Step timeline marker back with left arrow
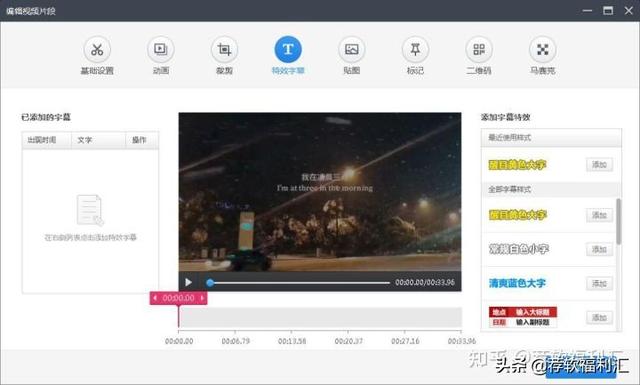 [155, 298]
